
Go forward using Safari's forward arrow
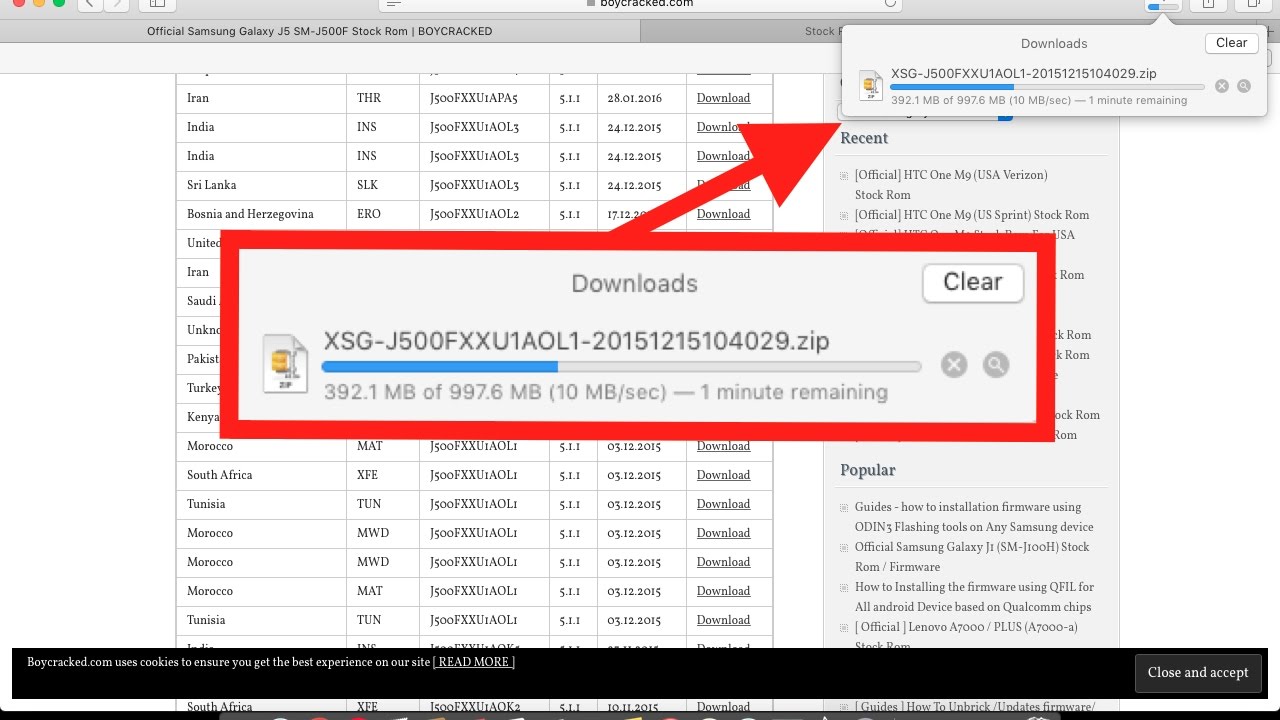[117, 4]
